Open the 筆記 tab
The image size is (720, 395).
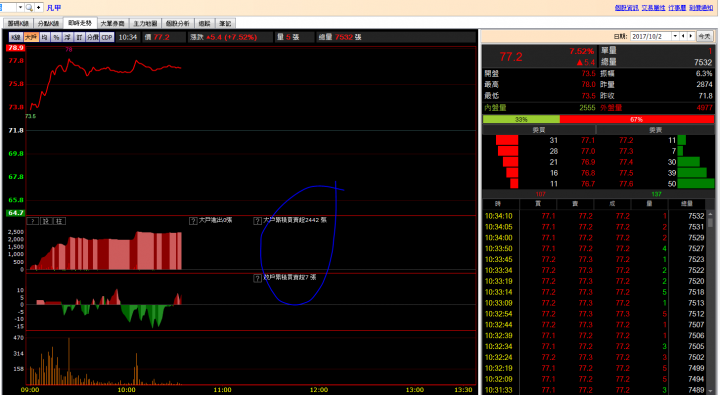(225, 23)
